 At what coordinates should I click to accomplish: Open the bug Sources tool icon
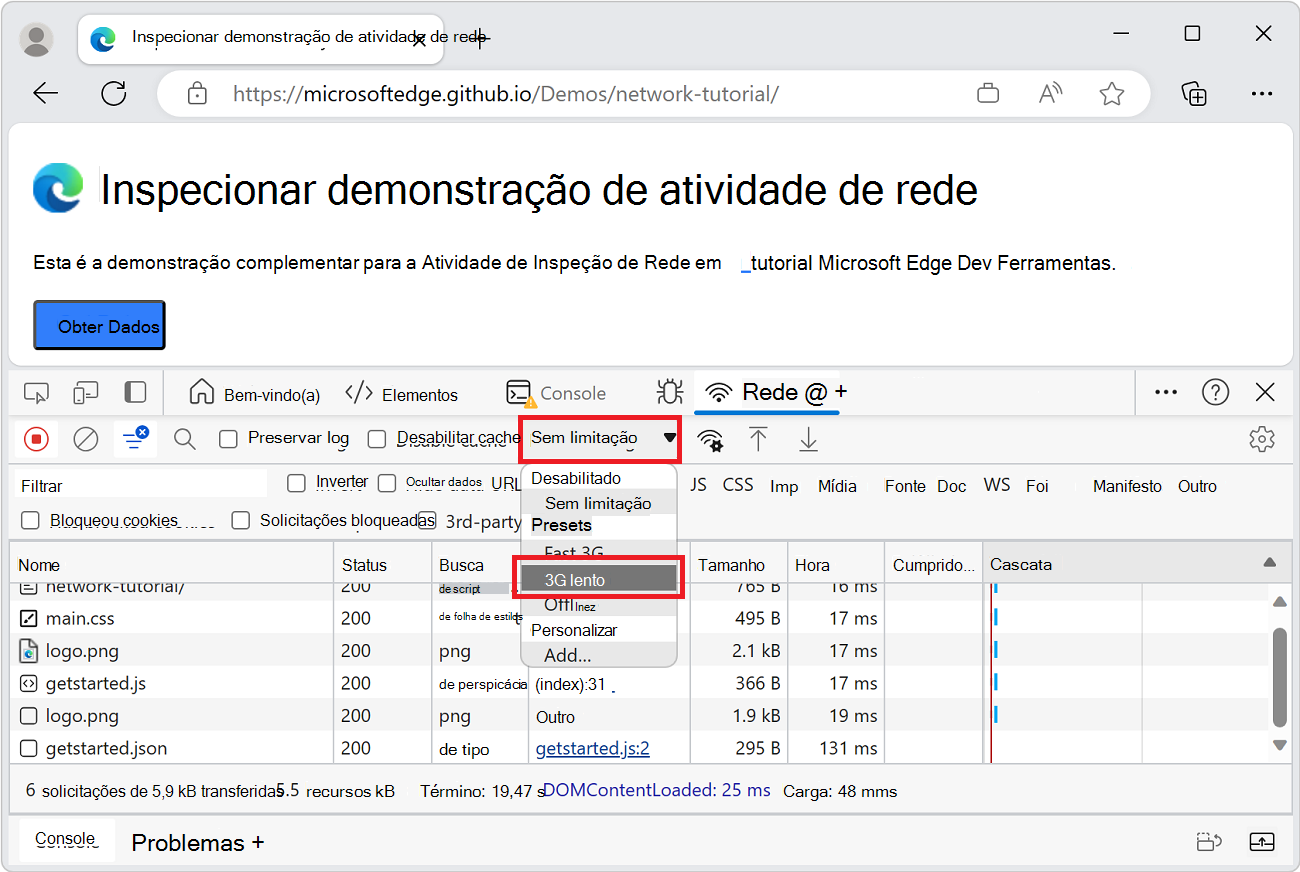[x=669, y=392]
